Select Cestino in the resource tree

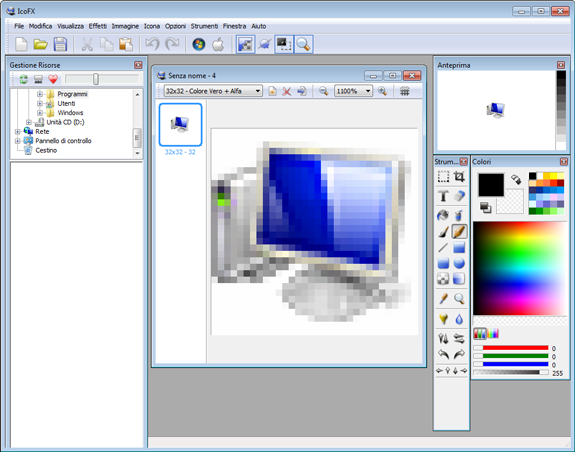click(46, 150)
